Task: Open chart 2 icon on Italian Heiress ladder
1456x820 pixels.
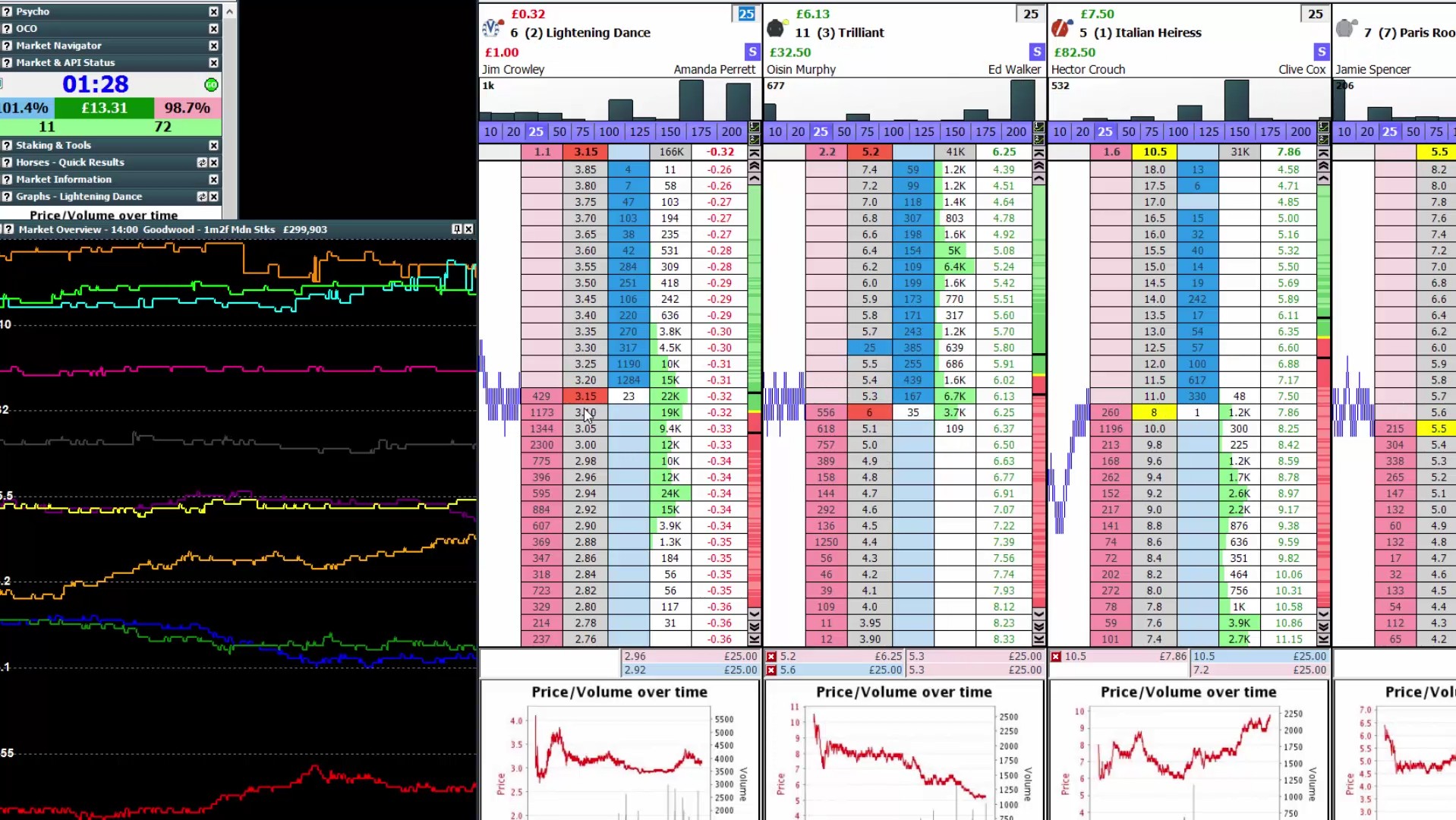Action: click(1324, 140)
